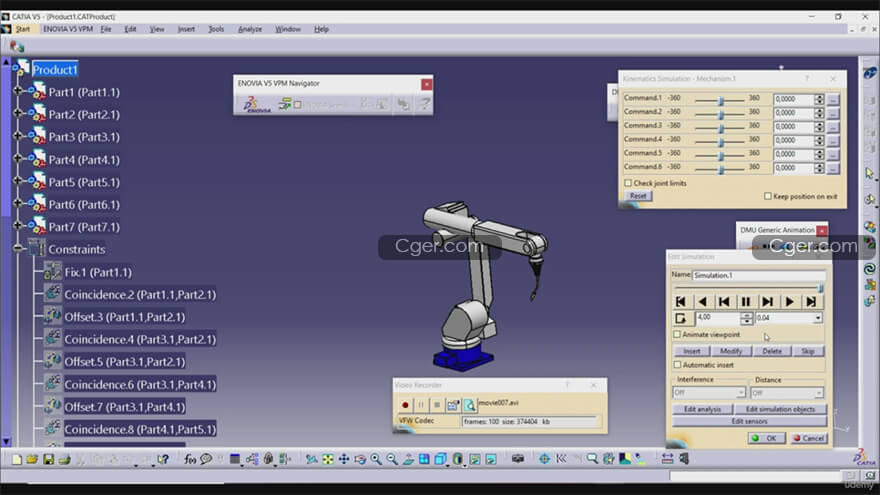Open the Tools menu

(216, 29)
